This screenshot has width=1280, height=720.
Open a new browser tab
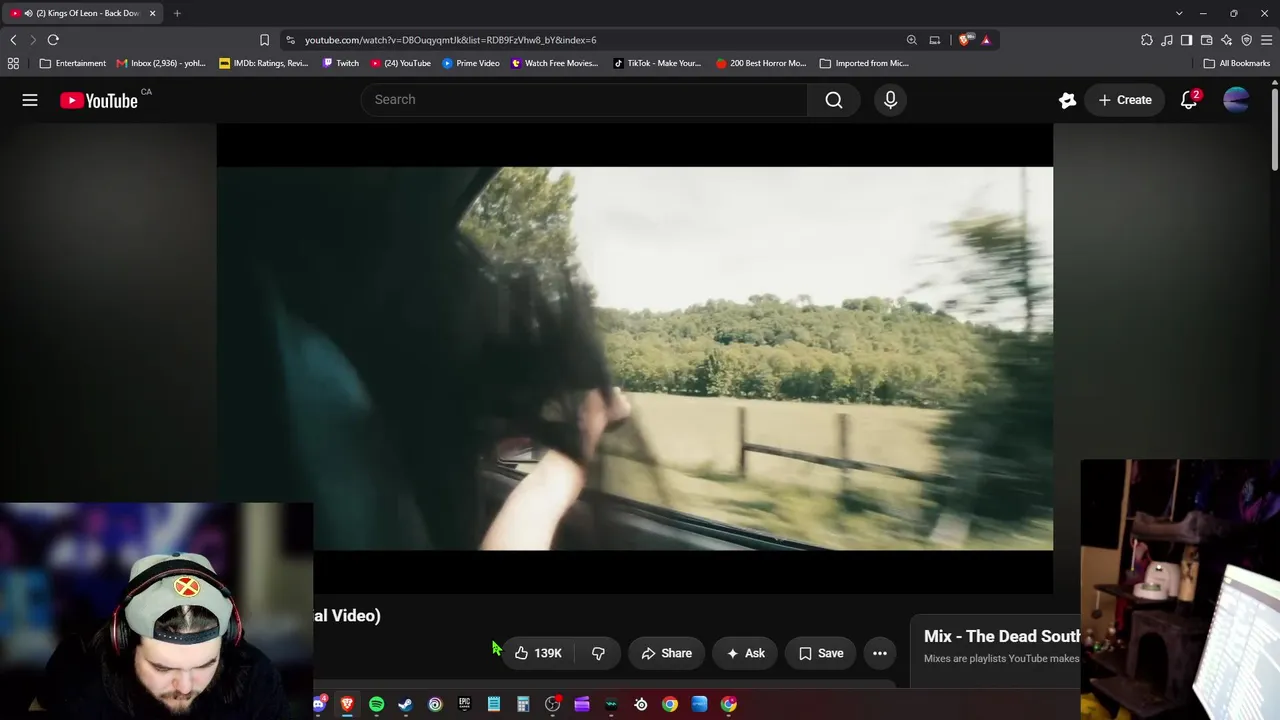(177, 13)
